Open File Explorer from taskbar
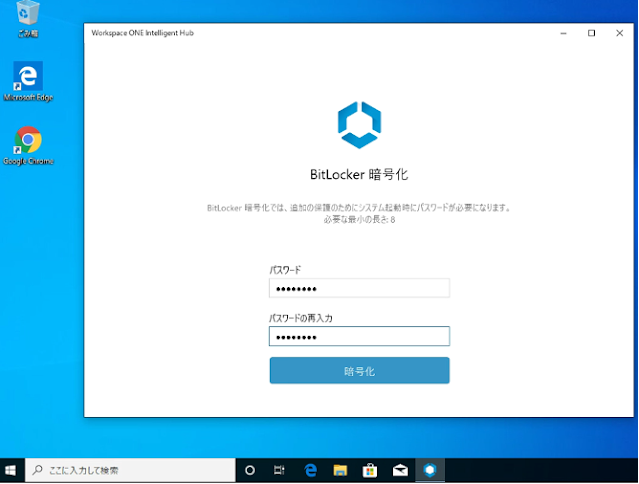The height and width of the screenshot is (484, 639). click(340, 471)
